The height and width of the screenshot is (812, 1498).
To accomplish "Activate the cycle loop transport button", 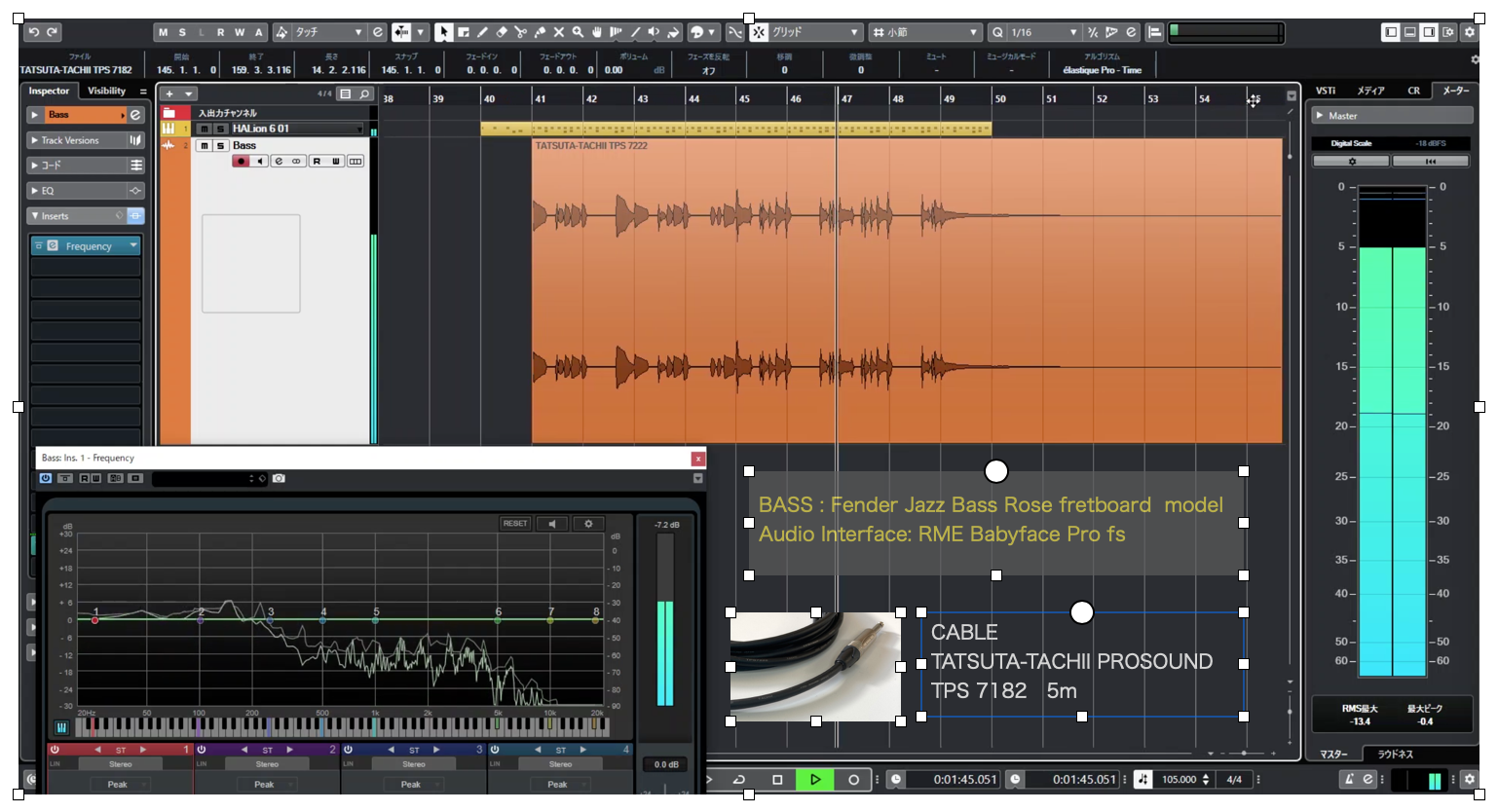I will click(x=739, y=779).
